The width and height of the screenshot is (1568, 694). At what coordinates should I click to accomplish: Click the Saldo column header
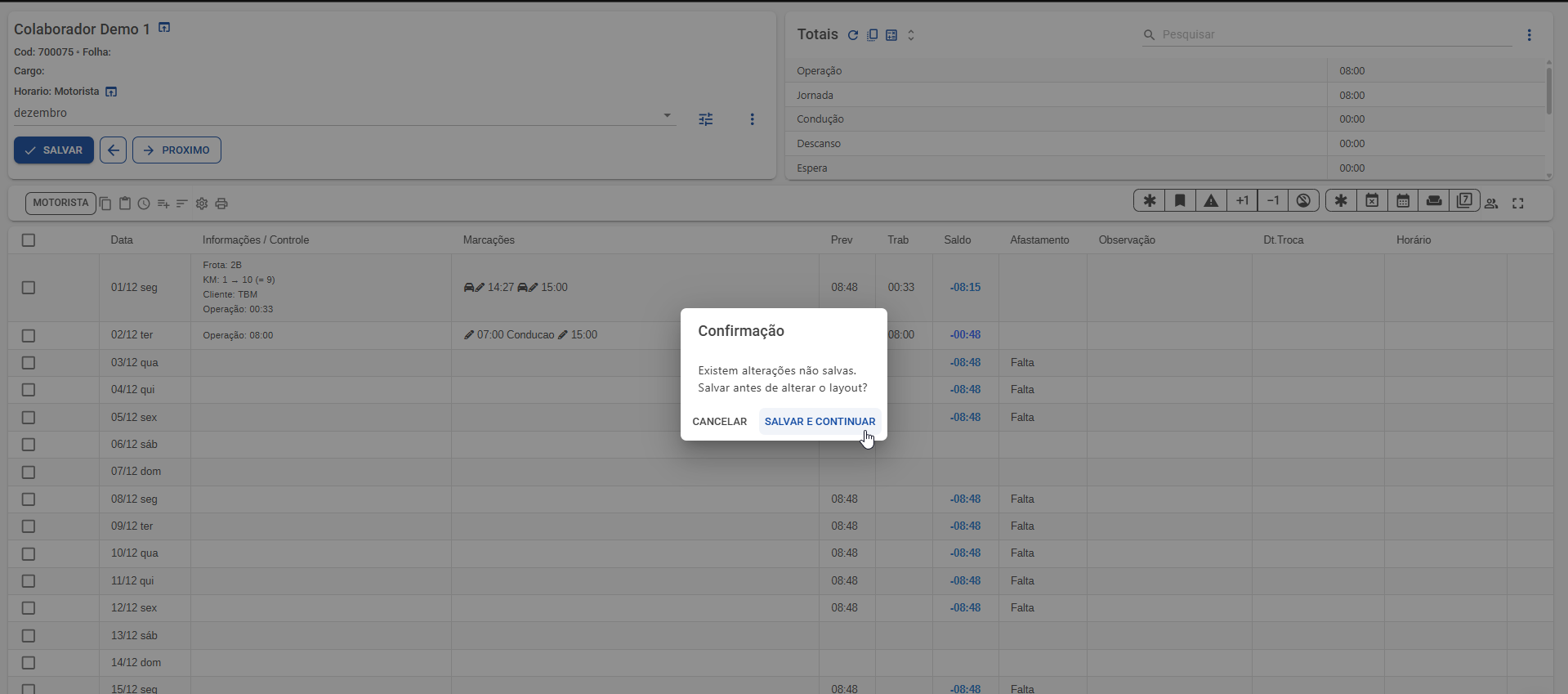(x=957, y=240)
